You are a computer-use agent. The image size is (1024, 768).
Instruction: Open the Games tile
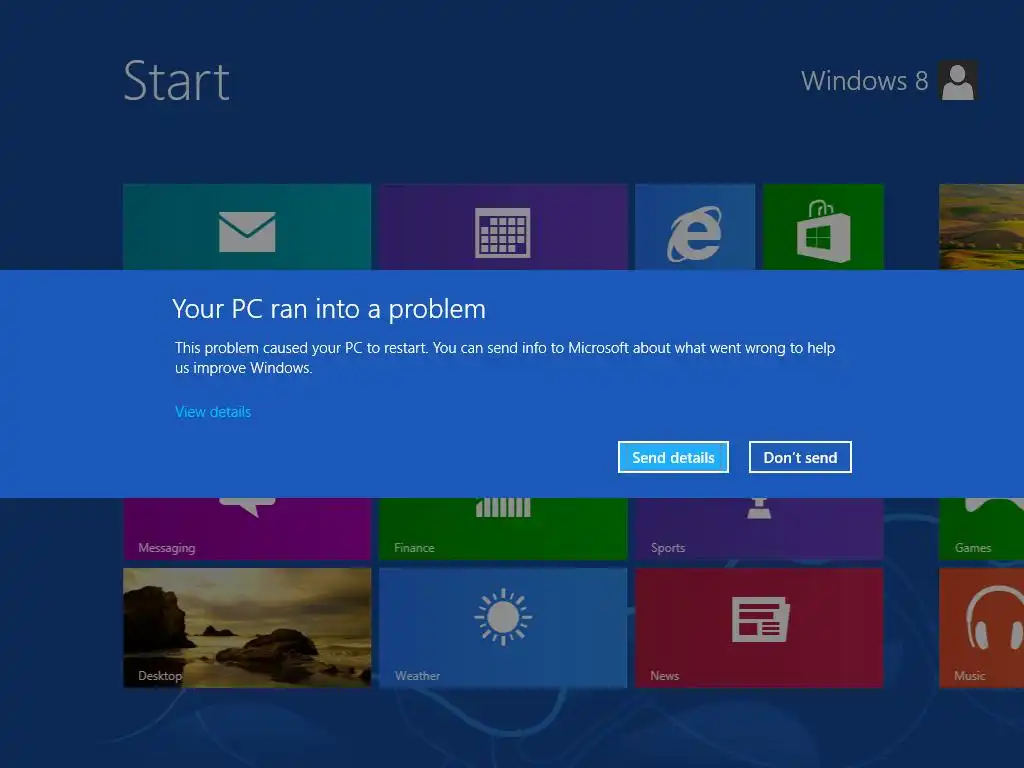[982, 528]
